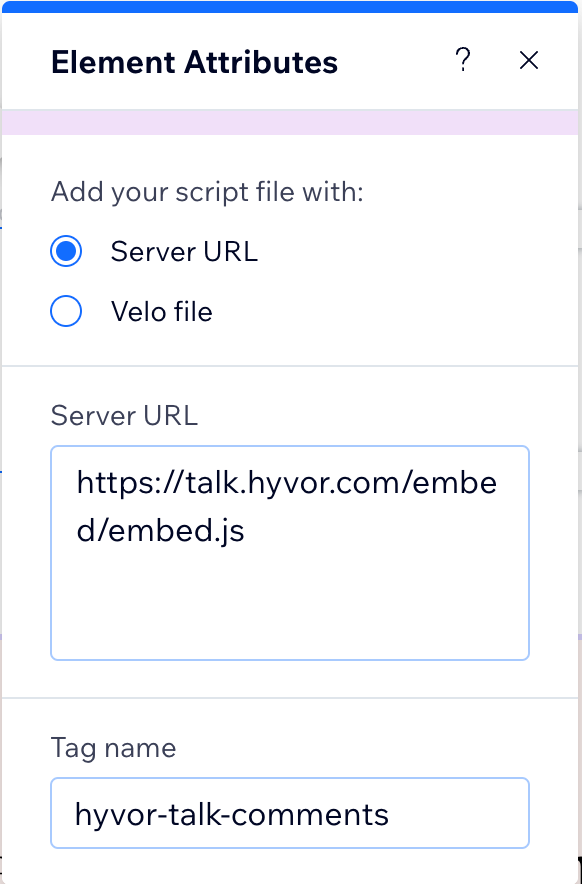This screenshot has width=582, height=884.
Task: Click the question mark icon in header
Action: (x=462, y=60)
